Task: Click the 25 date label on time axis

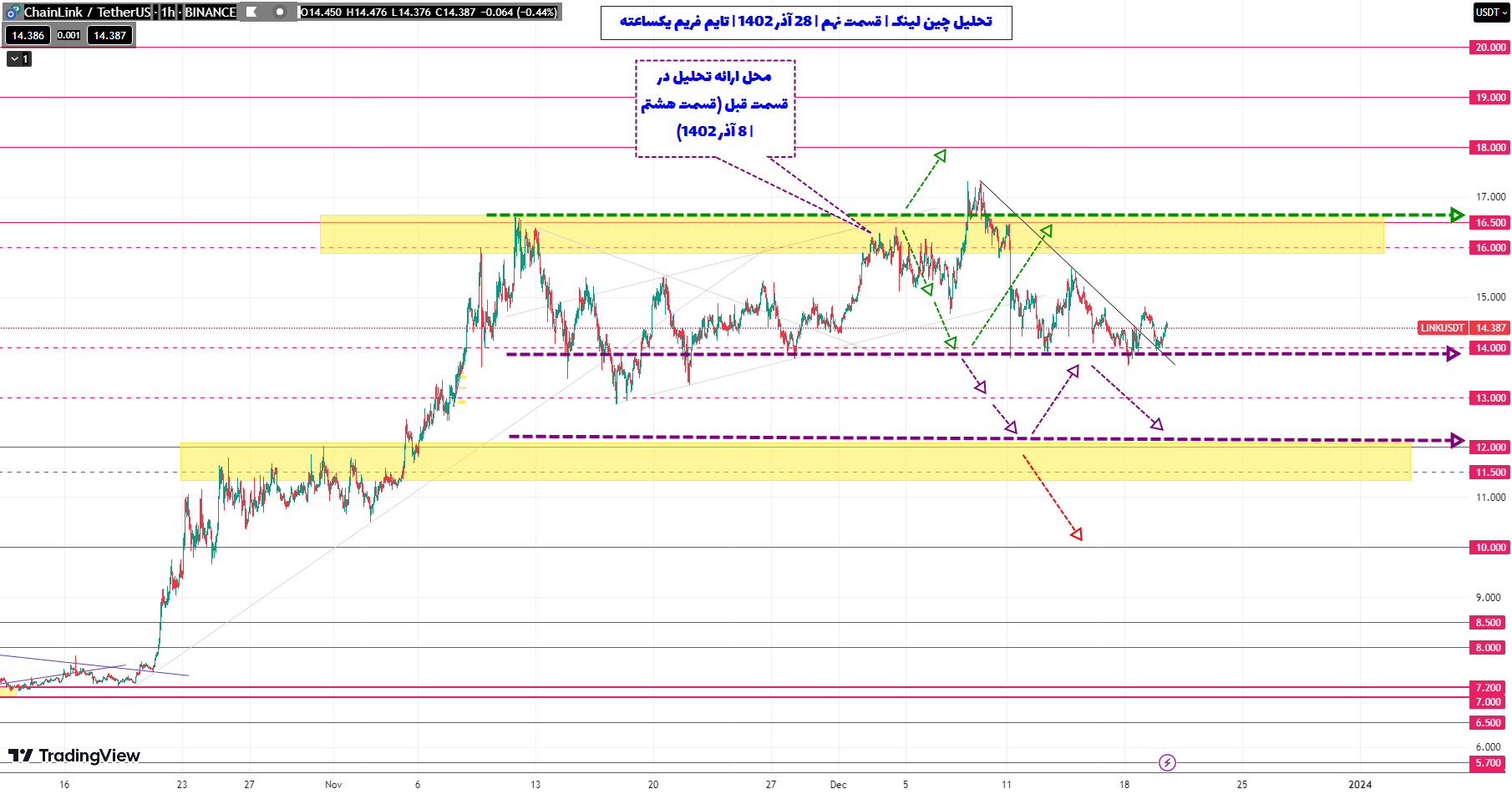Action: [x=1242, y=785]
